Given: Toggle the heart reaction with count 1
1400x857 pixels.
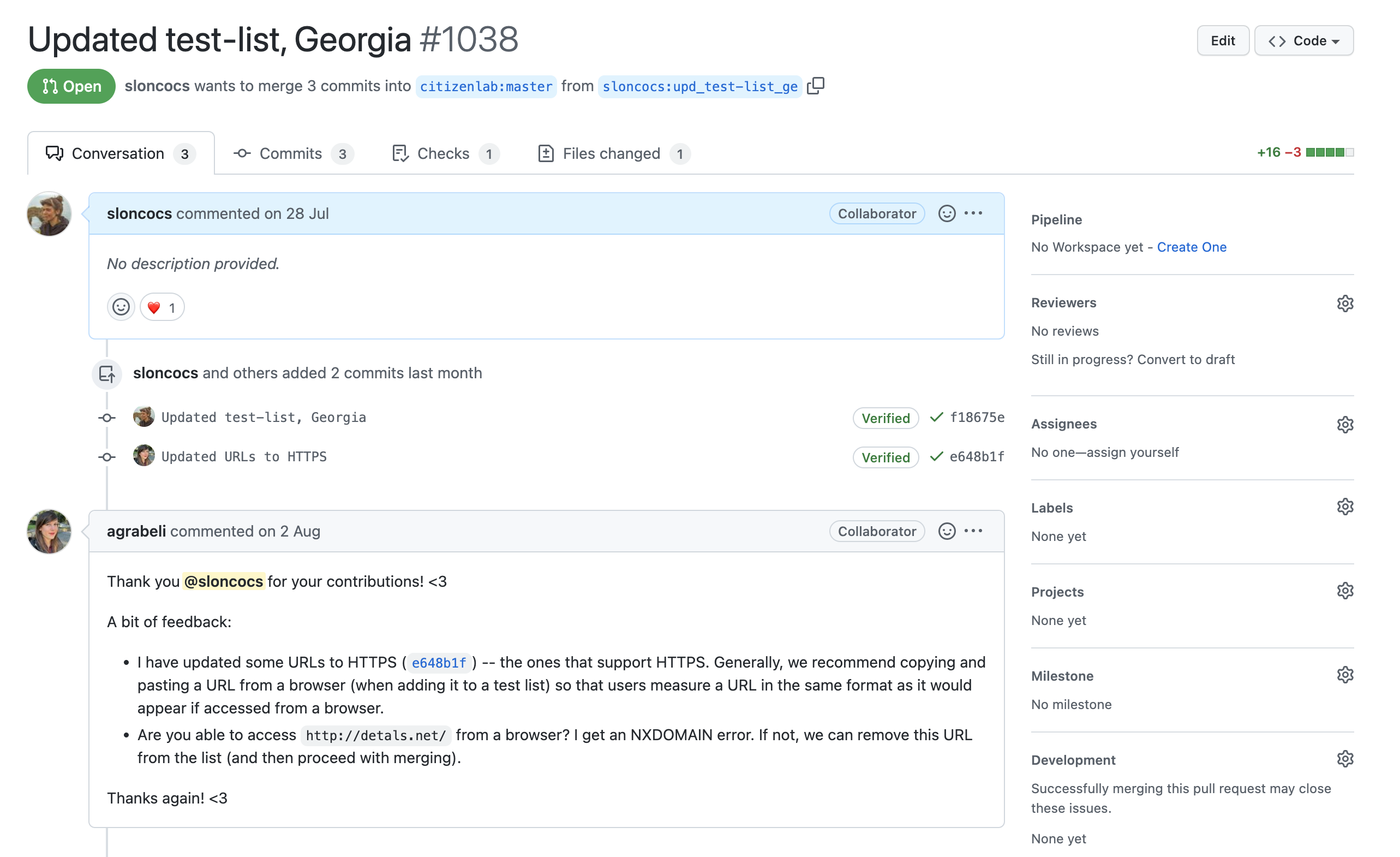Looking at the screenshot, I should coord(162,307).
